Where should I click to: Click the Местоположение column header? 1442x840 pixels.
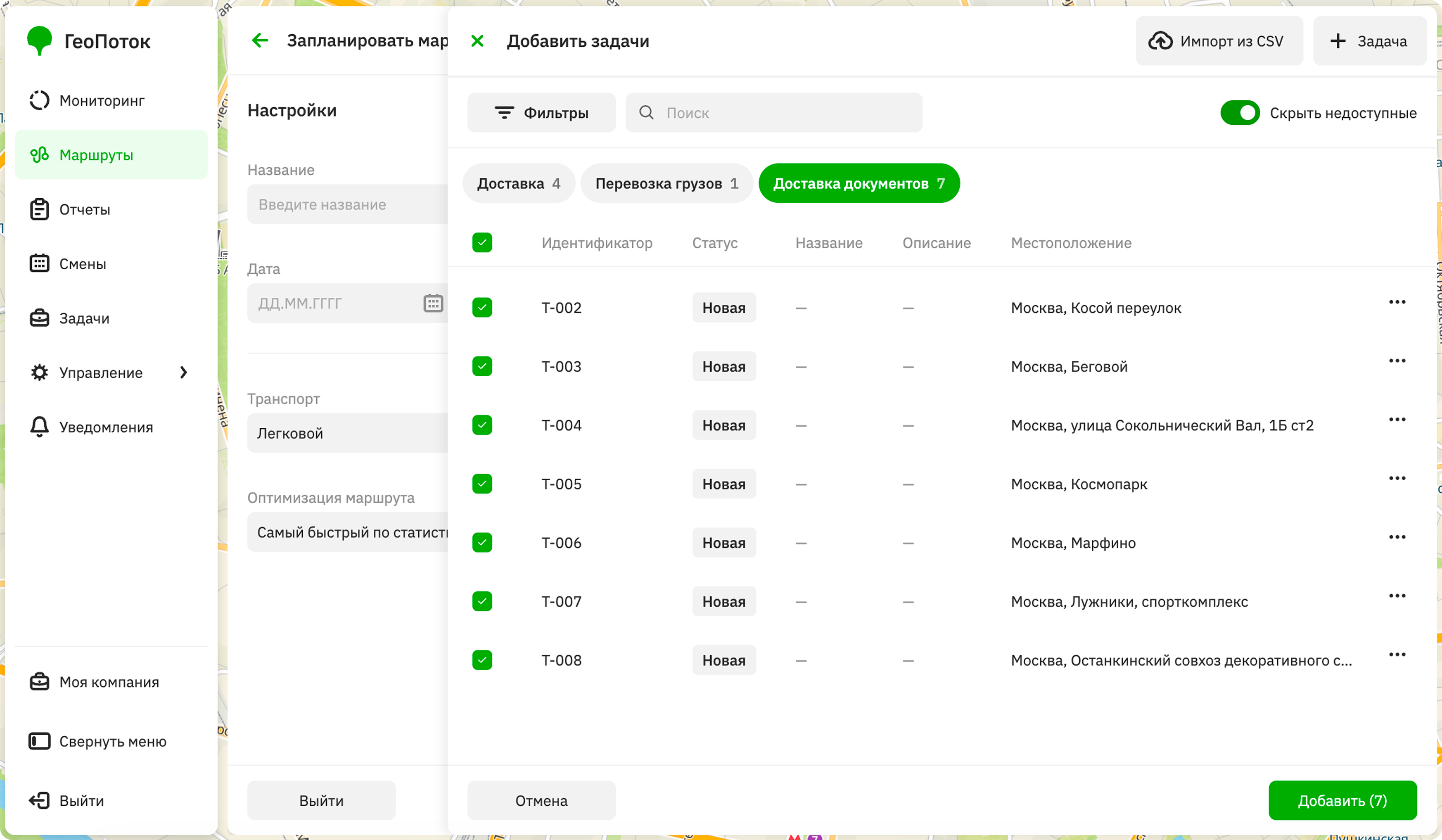(x=1071, y=243)
